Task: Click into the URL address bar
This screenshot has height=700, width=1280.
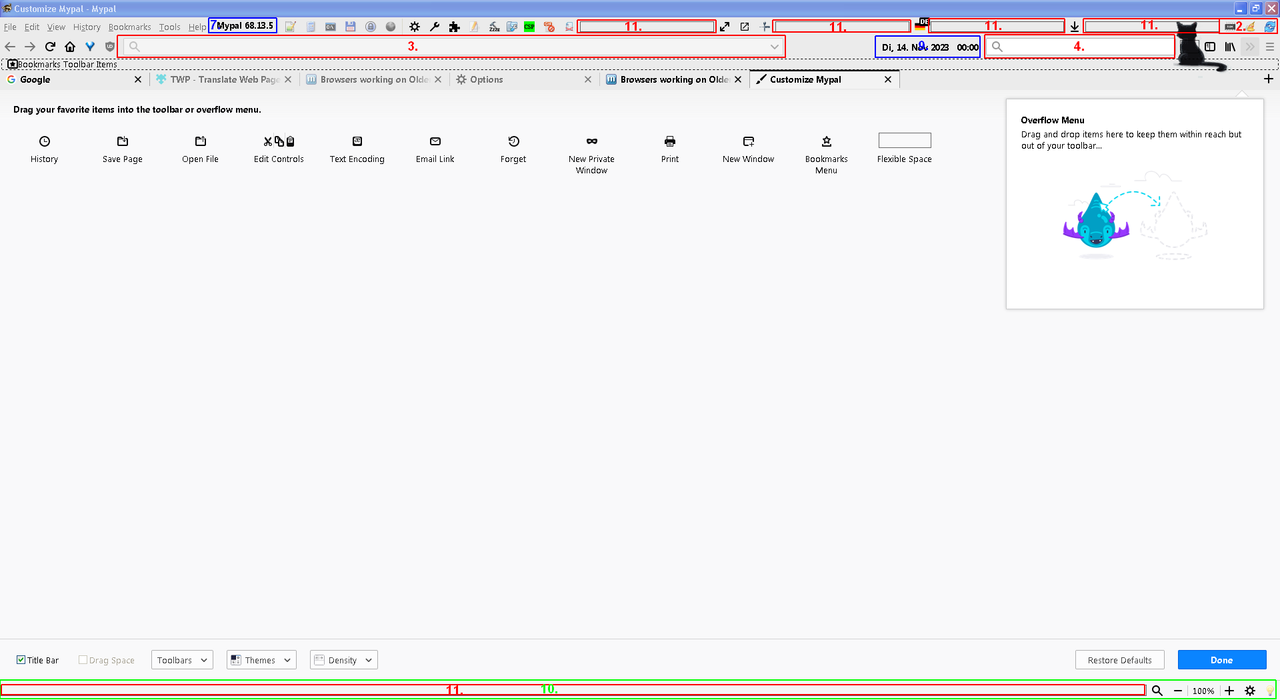Action: tap(452, 46)
